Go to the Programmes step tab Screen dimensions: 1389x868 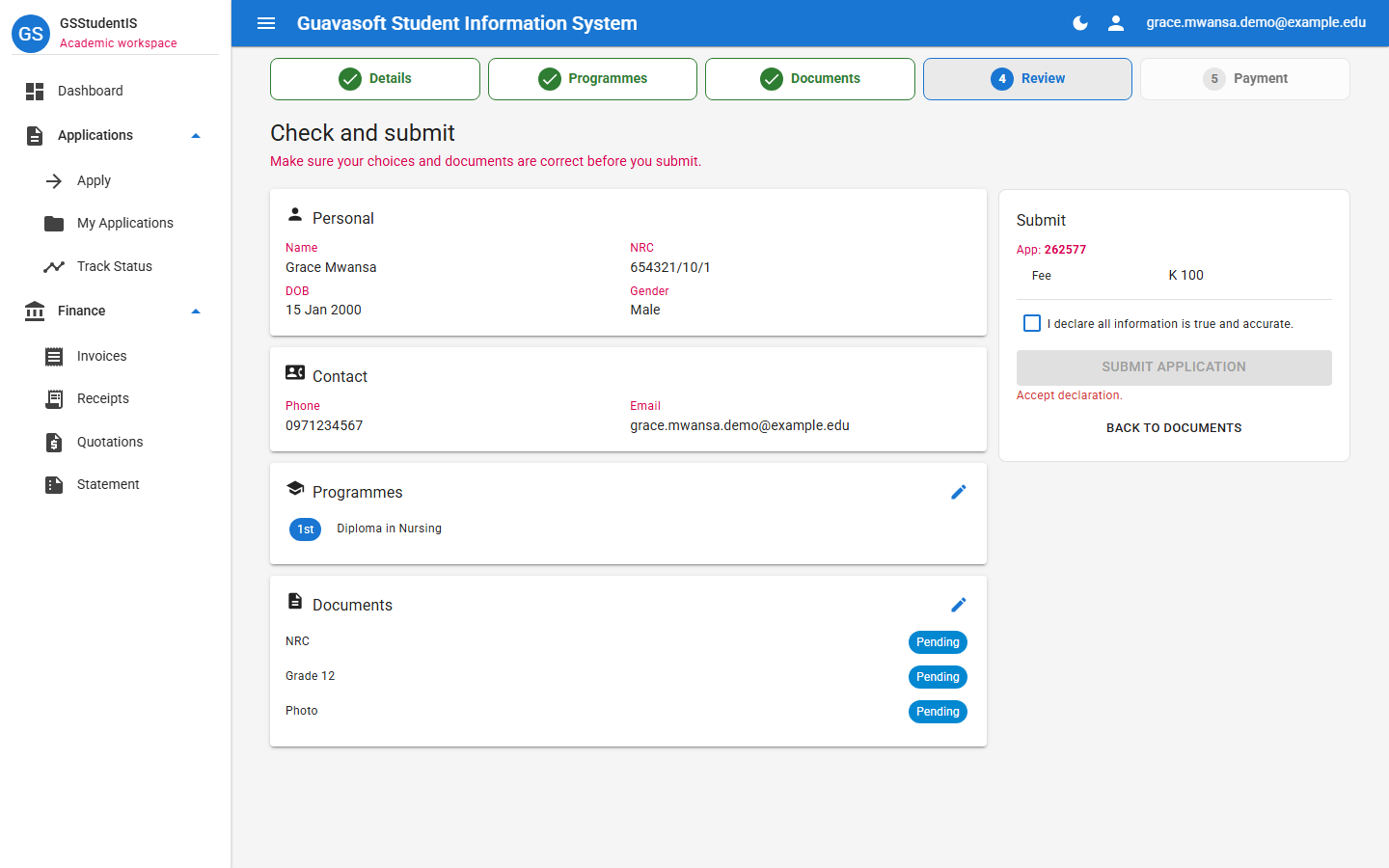(592, 79)
